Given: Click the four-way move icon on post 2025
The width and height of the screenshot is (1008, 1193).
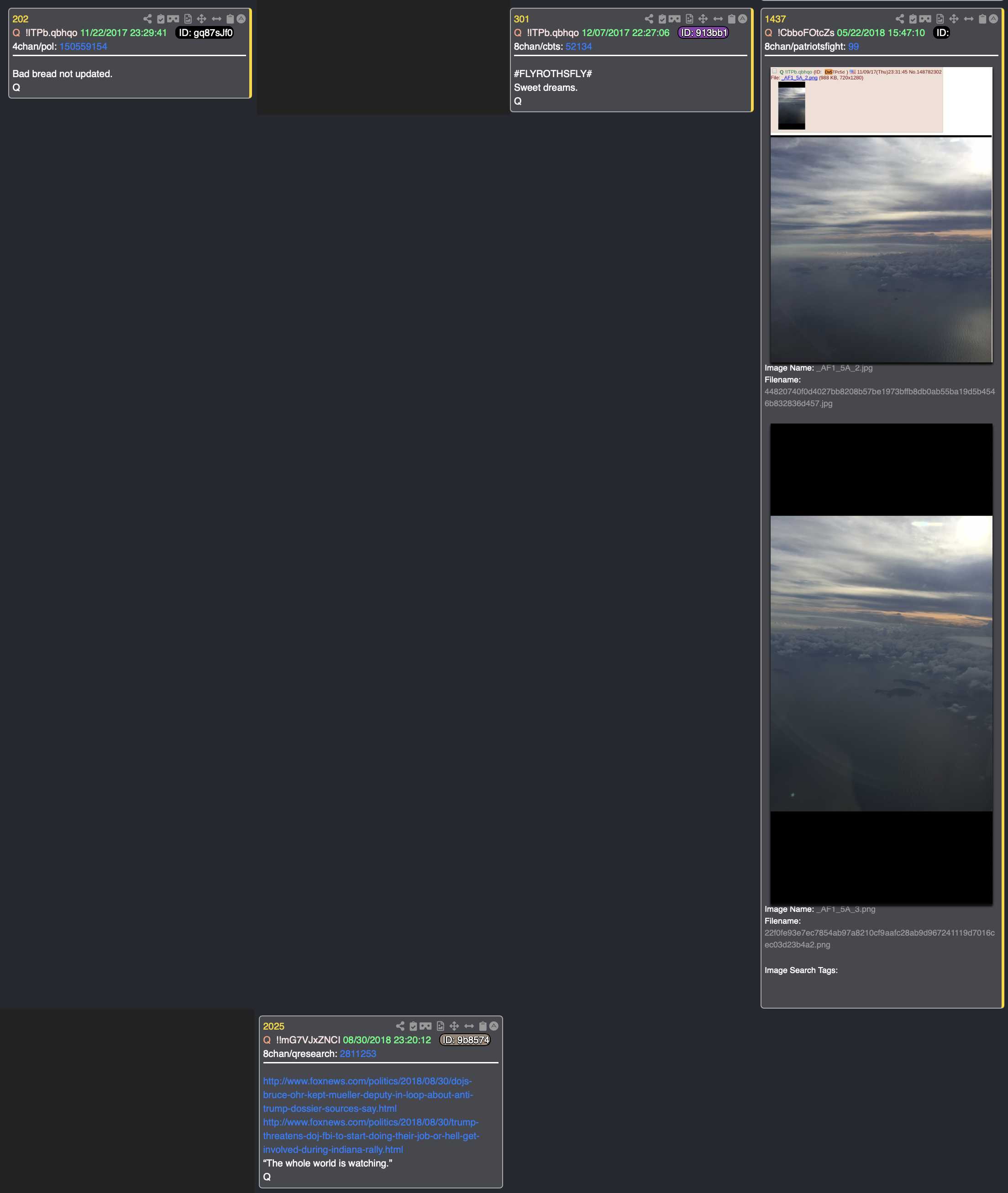Looking at the screenshot, I should pyautogui.click(x=454, y=1026).
